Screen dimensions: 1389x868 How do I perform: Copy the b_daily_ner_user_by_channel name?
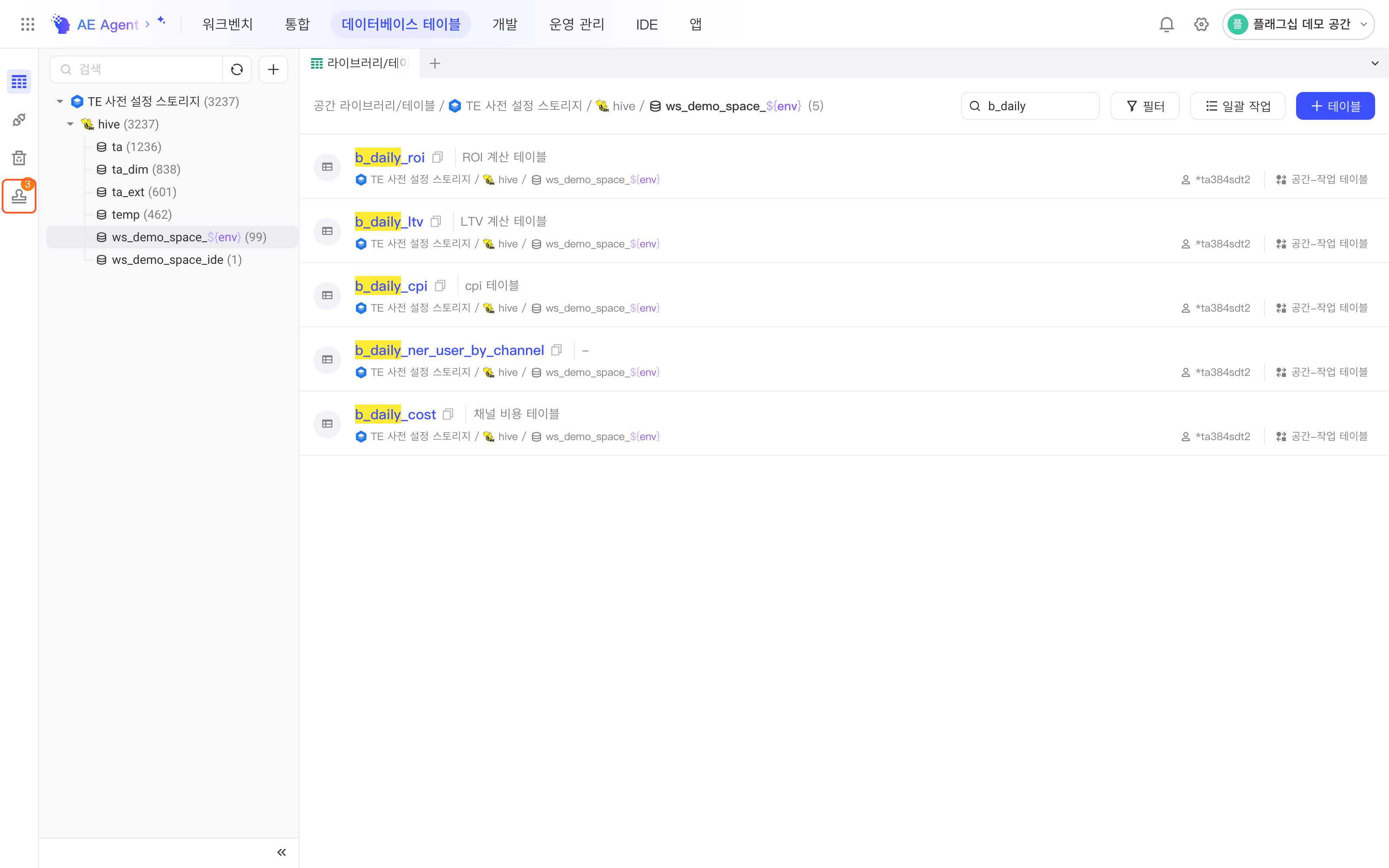[x=556, y=350]
